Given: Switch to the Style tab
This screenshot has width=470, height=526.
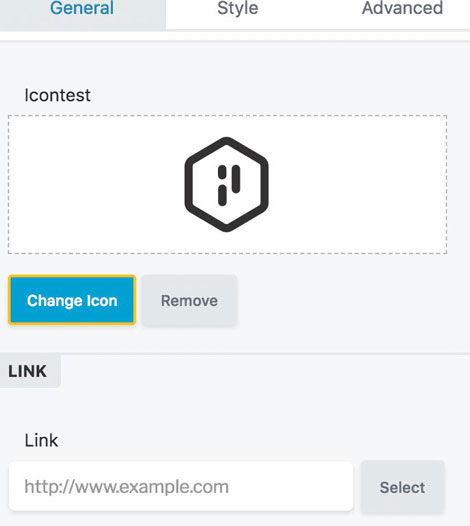Looking at the screenshot, I should 238,8.
